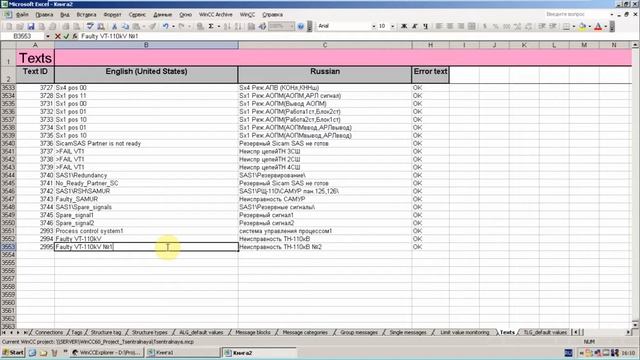Click the formula bar input text
Image resolution: width=640 pixels, height=360 pixels.
click(109, 36)
